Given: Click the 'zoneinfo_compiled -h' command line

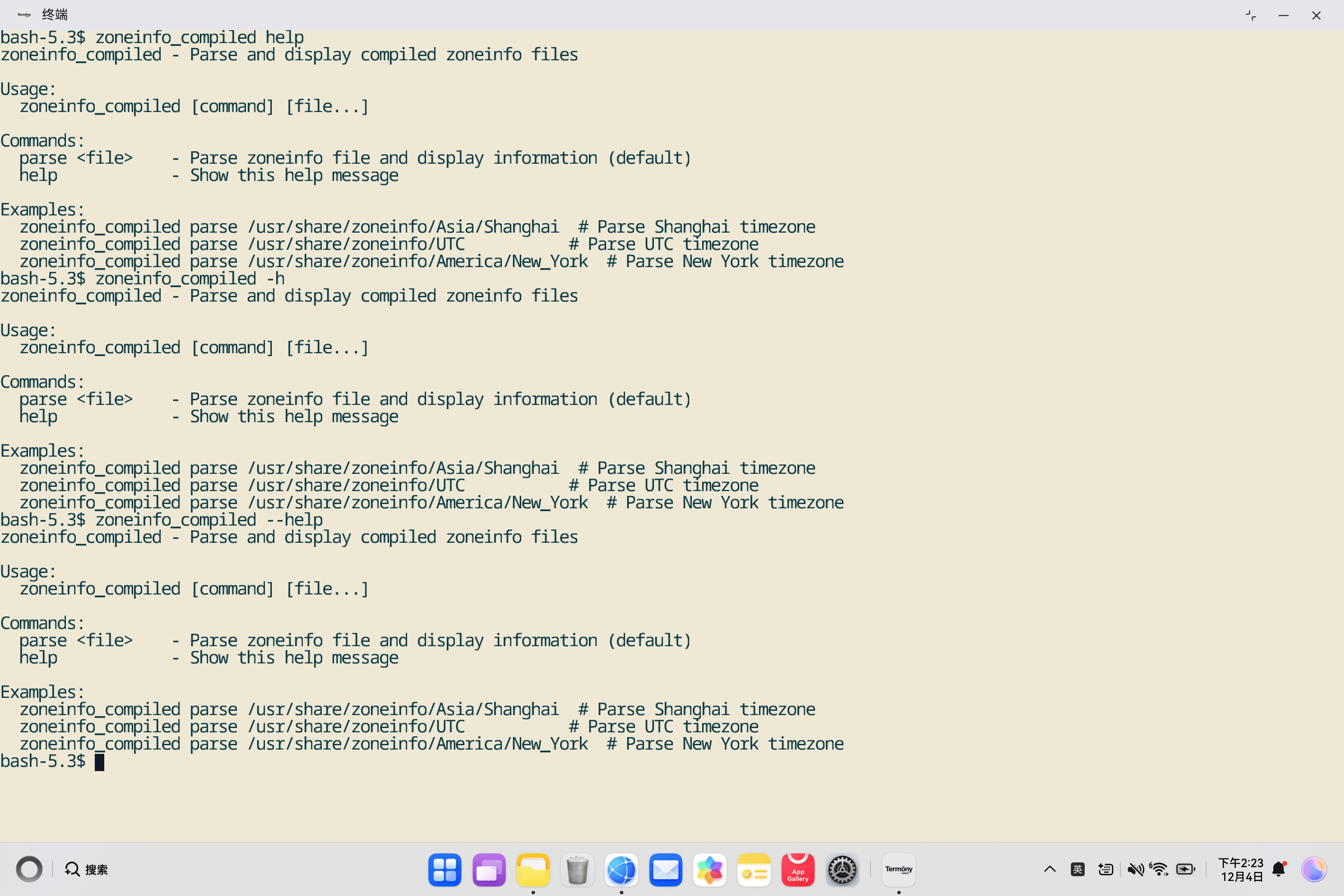Looking at the screenshot, I should pyautogui.click(x=142, y=279).
